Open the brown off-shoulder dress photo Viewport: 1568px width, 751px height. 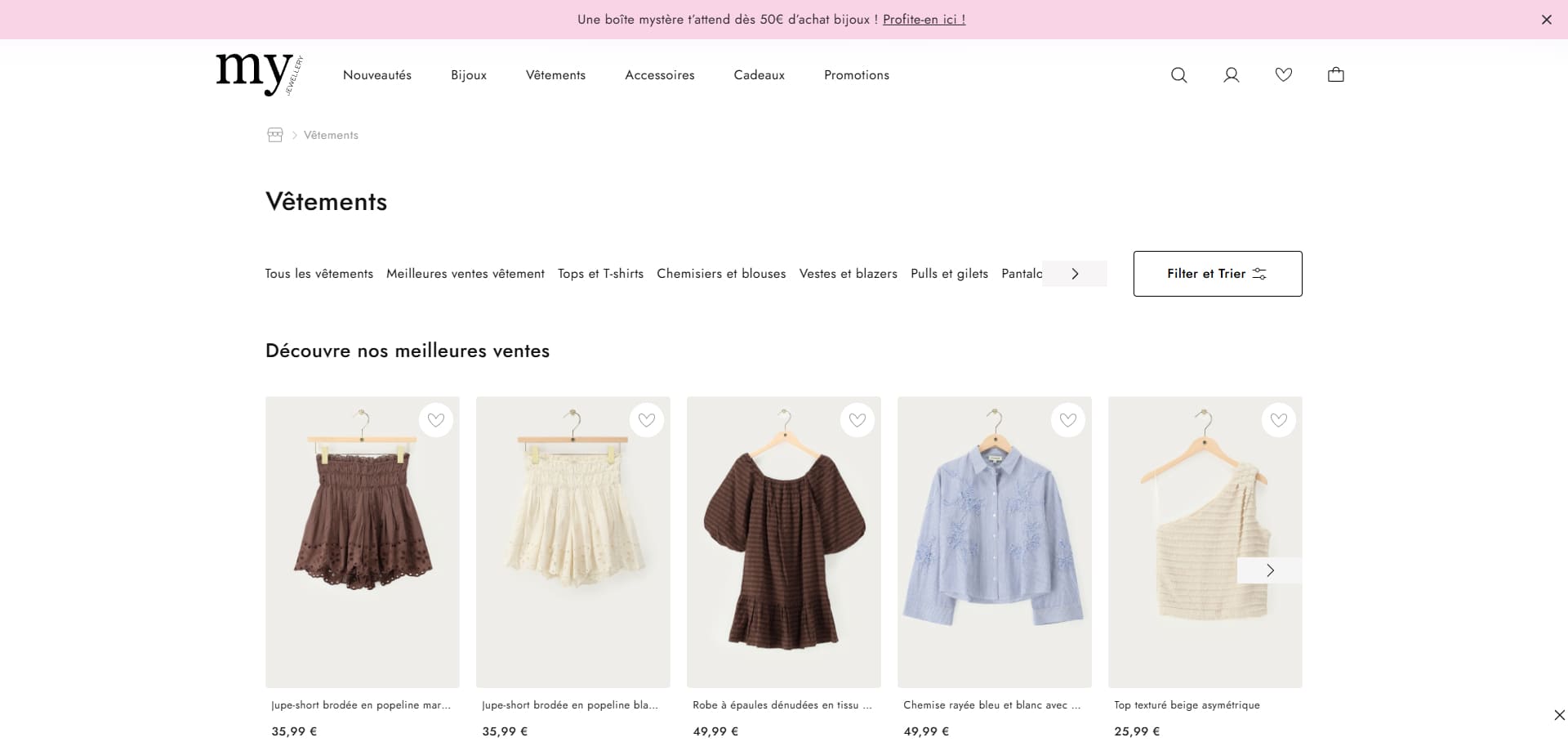[784, 543]
